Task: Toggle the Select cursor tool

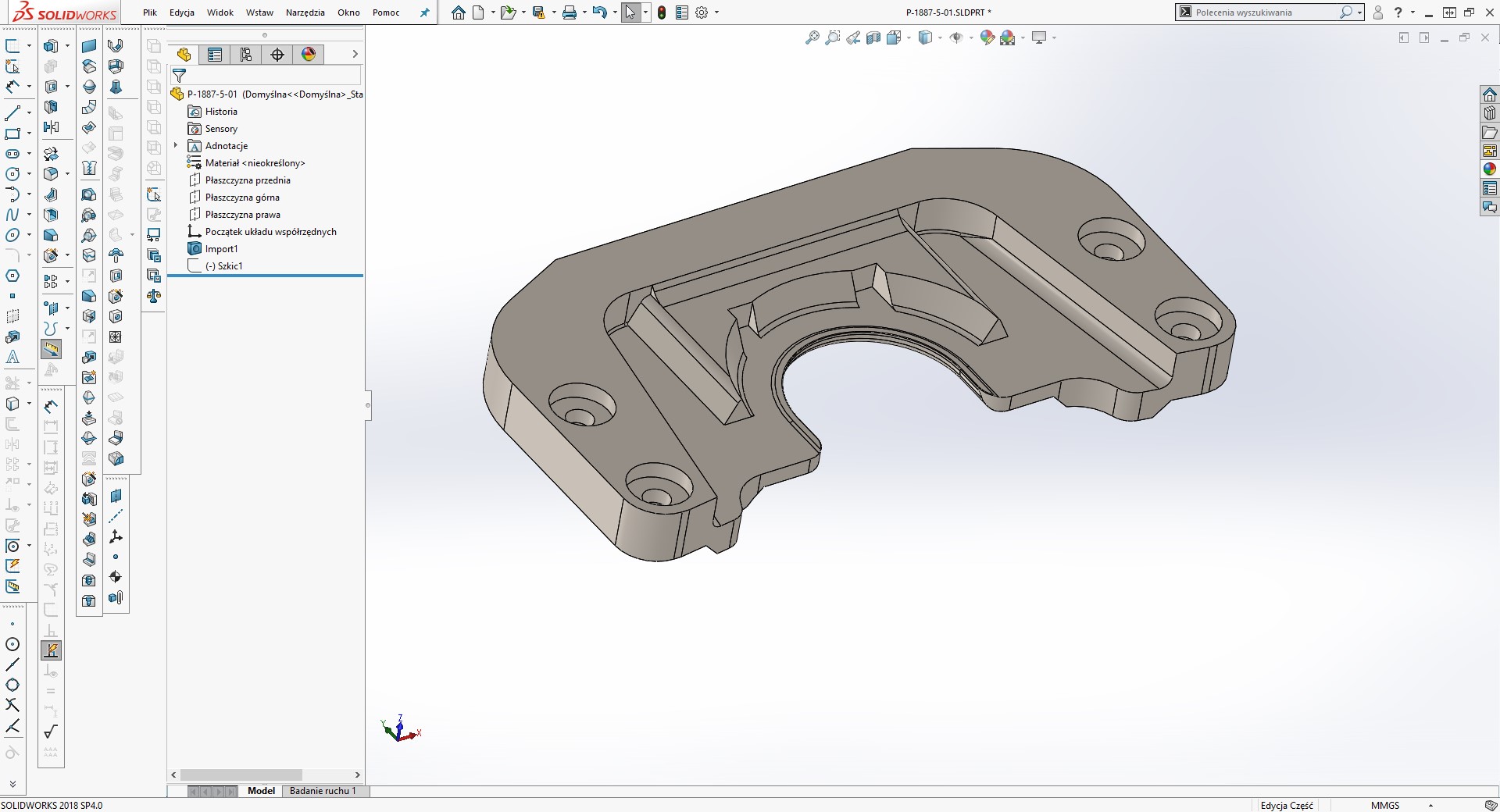Action: coord(630,12)
